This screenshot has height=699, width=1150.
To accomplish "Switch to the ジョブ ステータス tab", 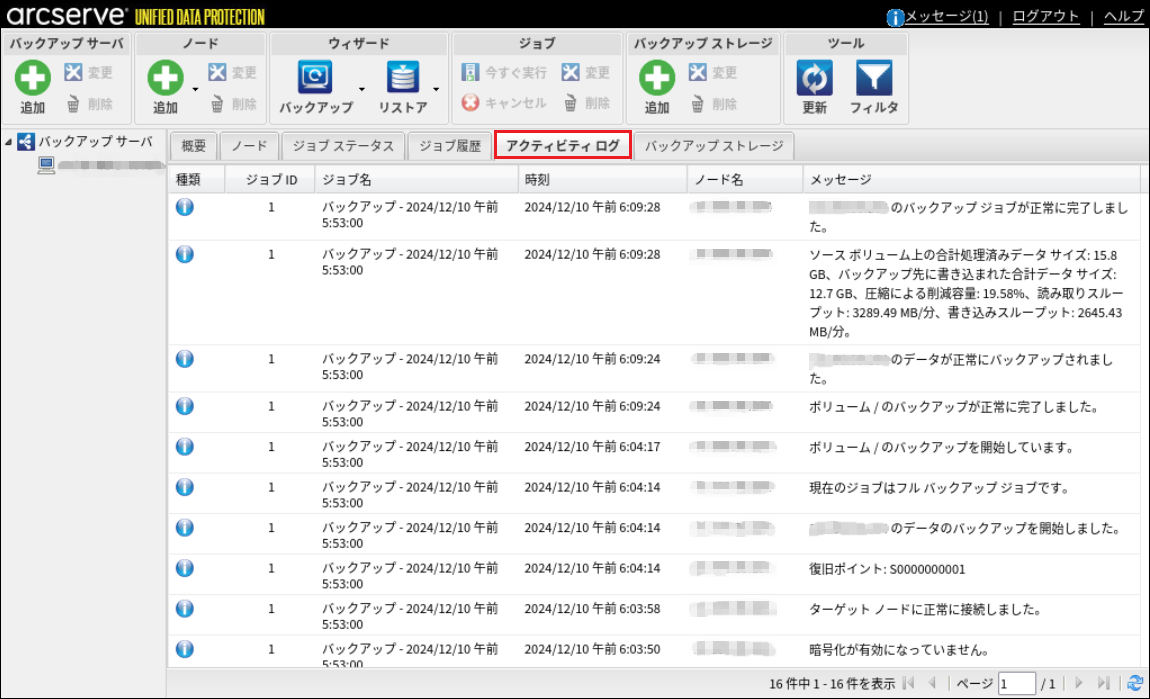I will click(x=343, y=146).
